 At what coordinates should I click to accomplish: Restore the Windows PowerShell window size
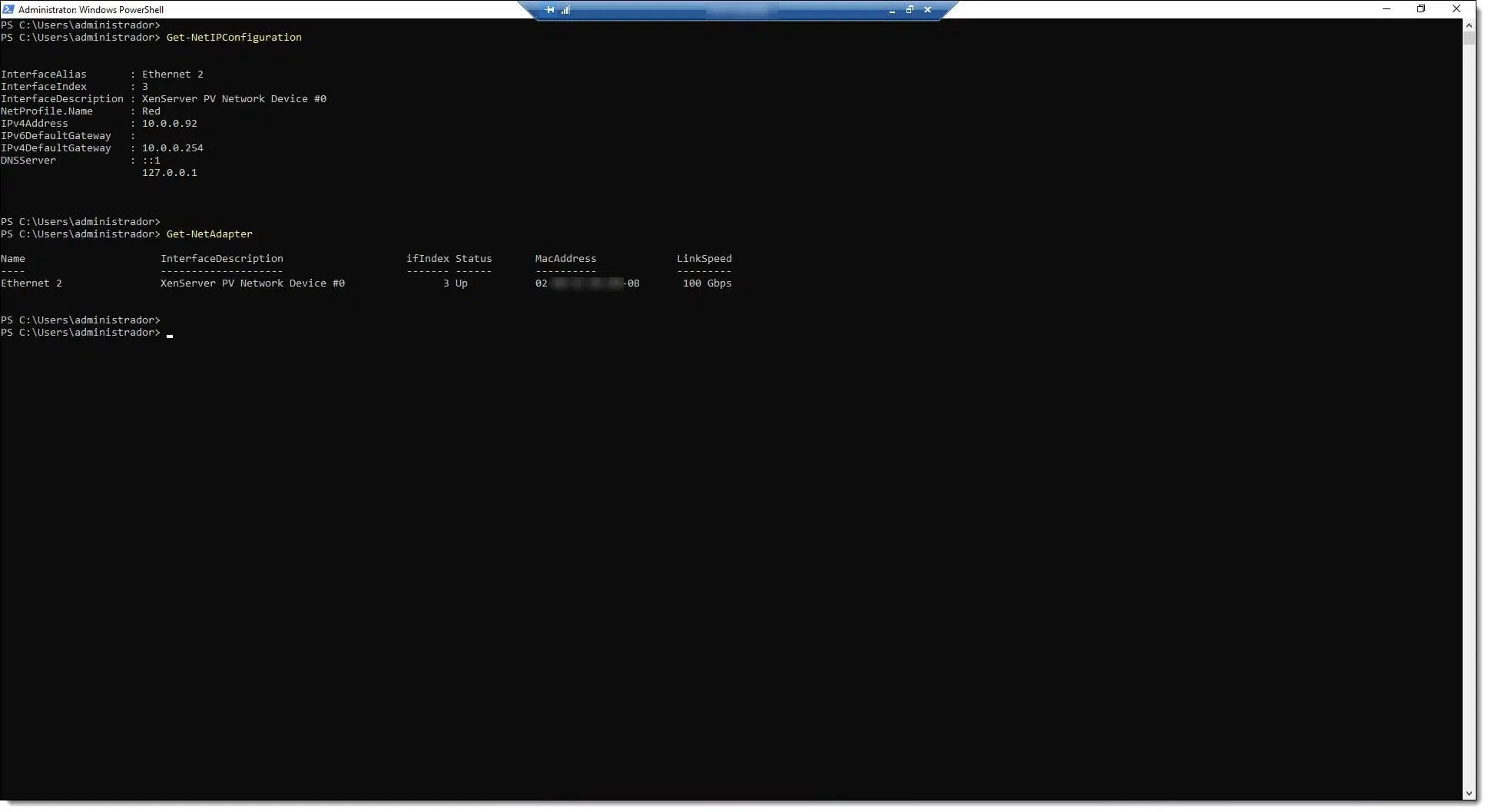point(1421,9)
